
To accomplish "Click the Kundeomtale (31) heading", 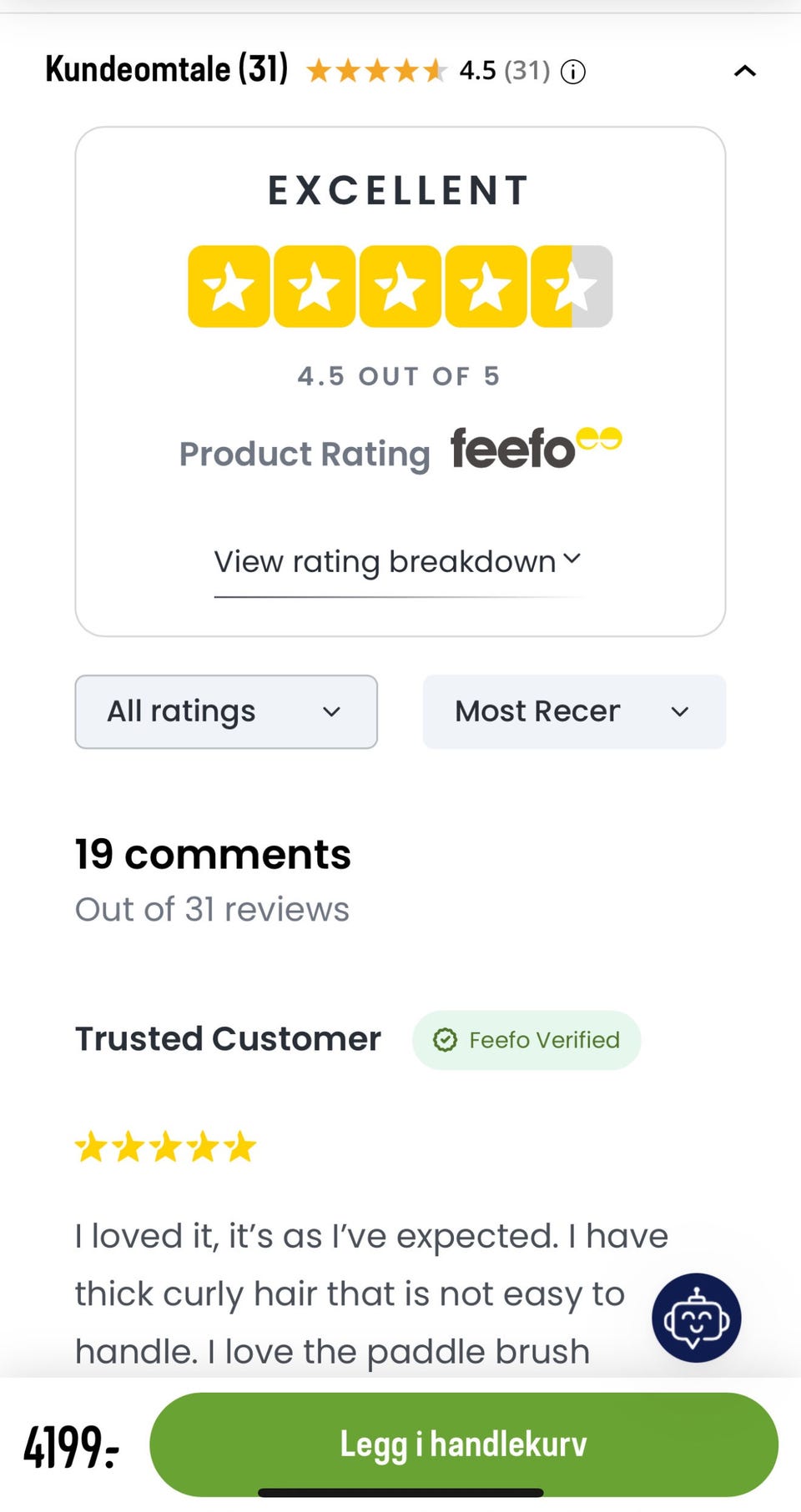I will click(x=167, y=69).
